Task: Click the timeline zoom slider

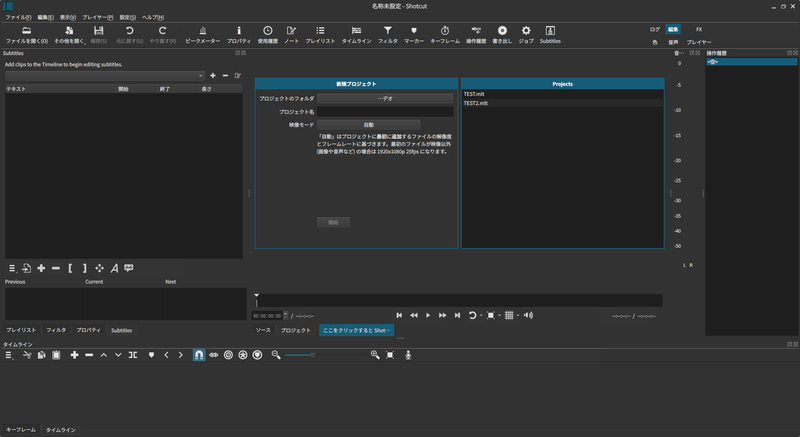Action: [x=324, y=355]
